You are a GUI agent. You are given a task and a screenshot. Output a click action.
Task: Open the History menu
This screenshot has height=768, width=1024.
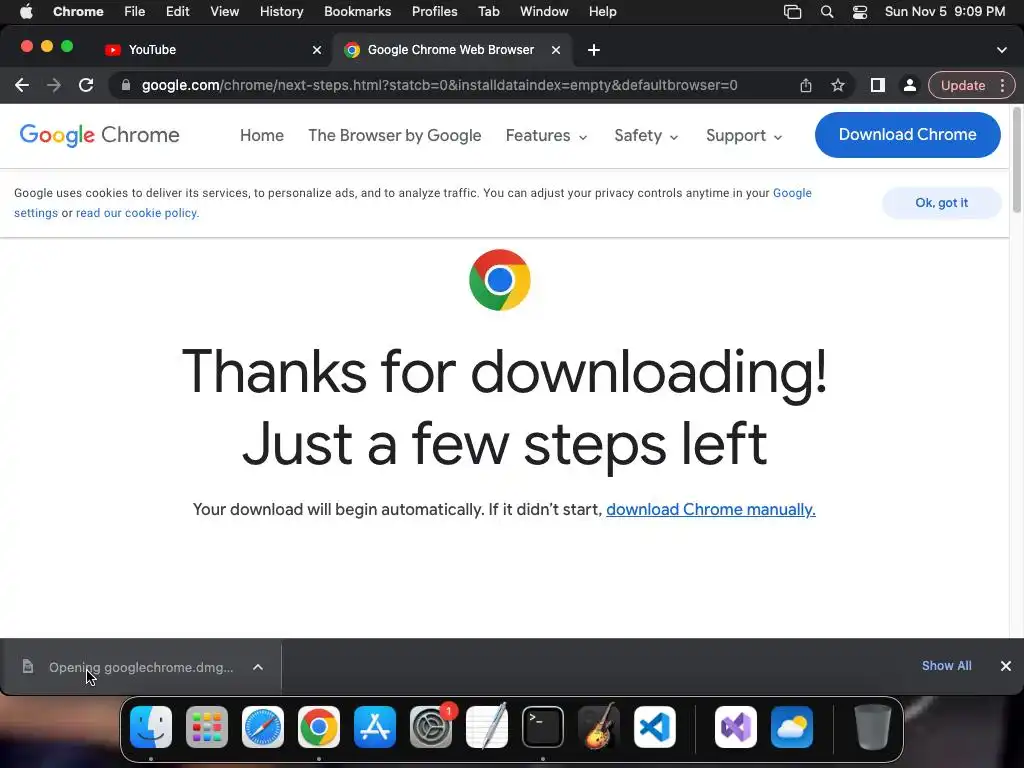pos(281,11)
